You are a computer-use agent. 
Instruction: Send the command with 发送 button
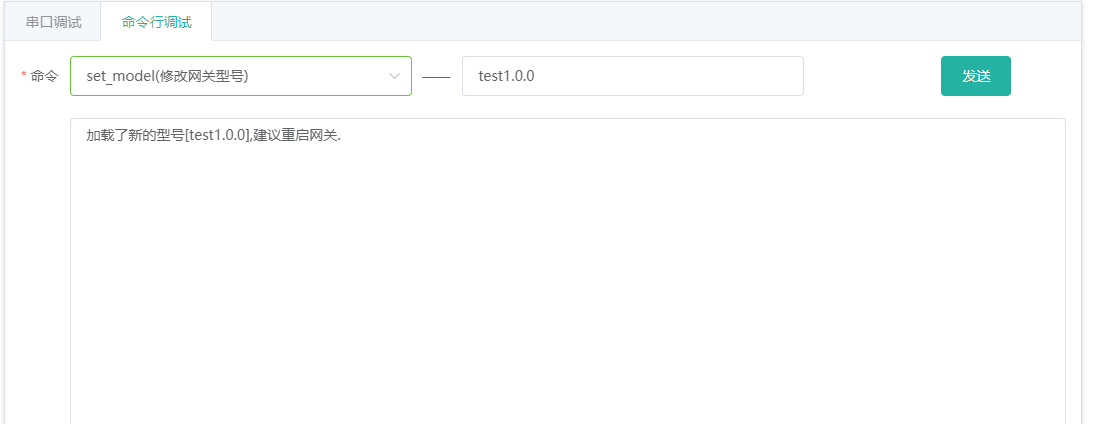coord(975,76)
